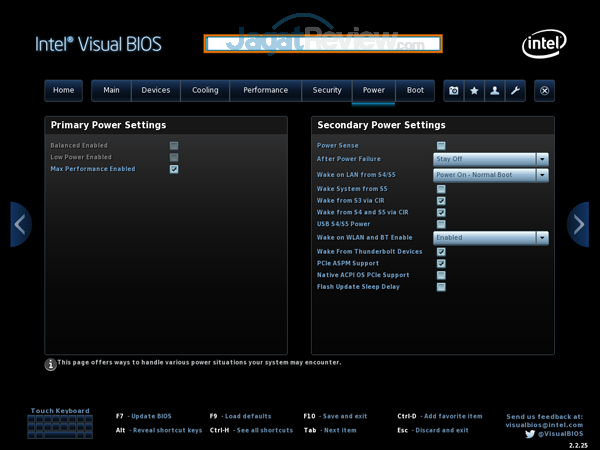Open the Touch Keyboard icon
Viewport: 600px width, 450px height.
coord(60,426)
